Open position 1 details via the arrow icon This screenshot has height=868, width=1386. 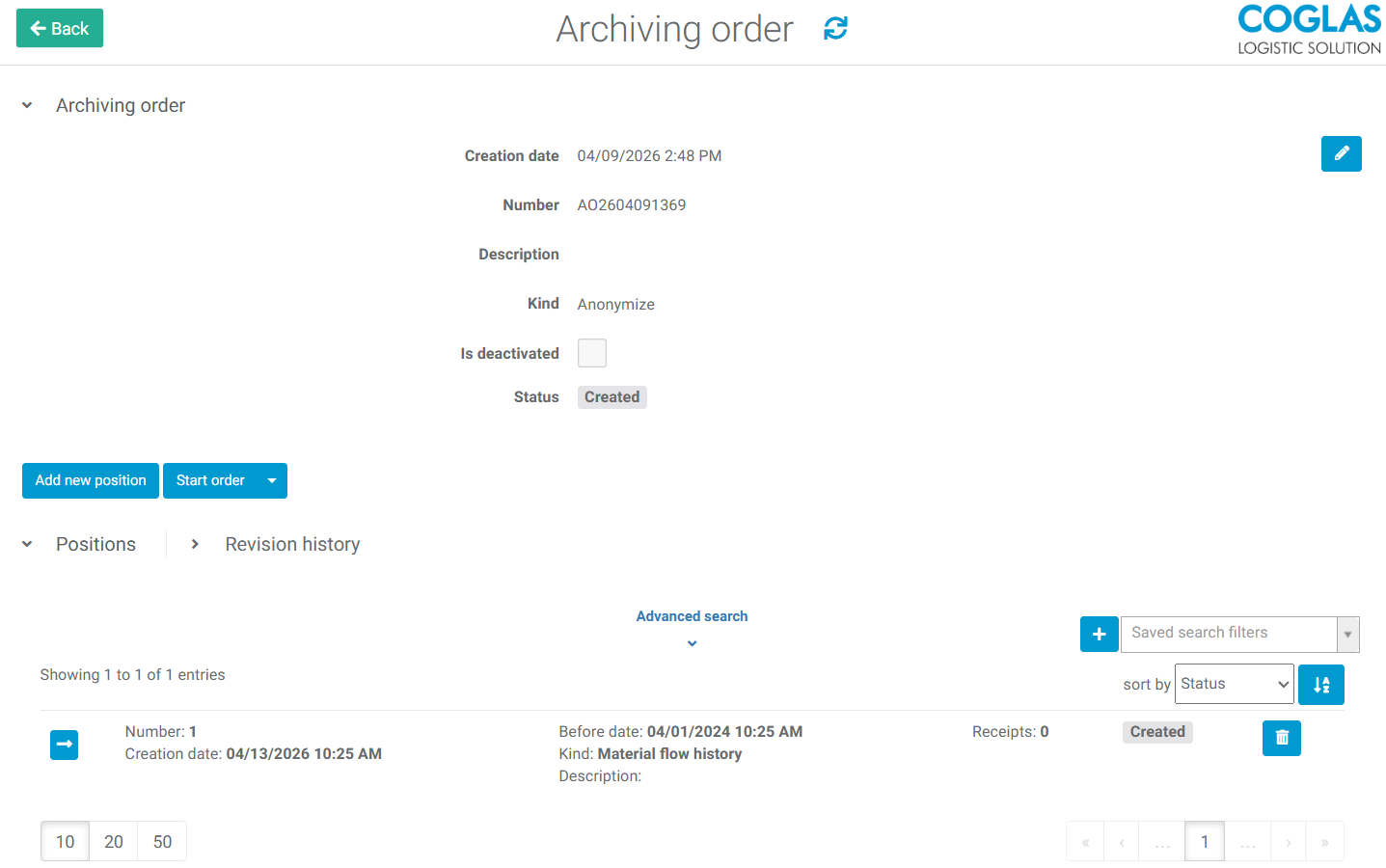64,745
